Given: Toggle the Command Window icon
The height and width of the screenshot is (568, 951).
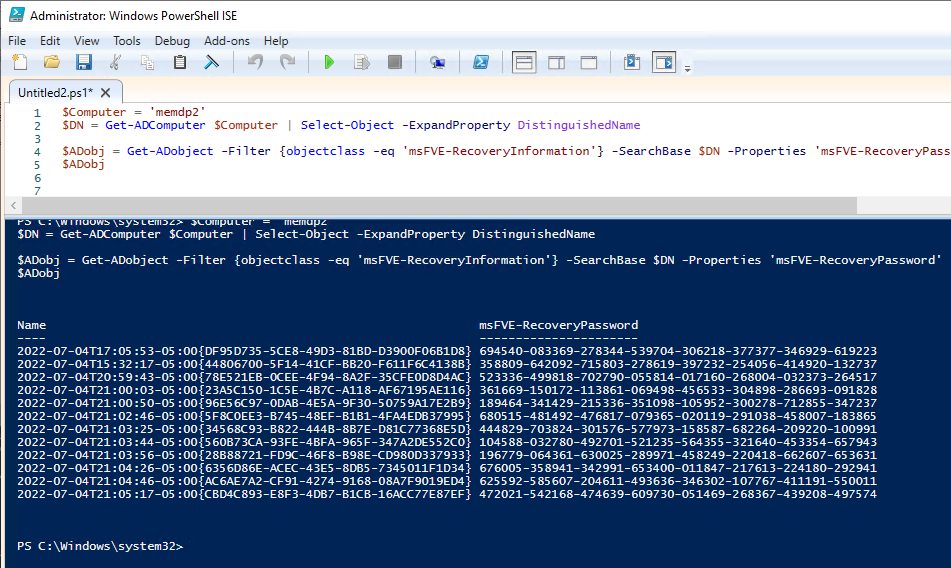Looking at the screenshot, I should [x=631, y=62].
